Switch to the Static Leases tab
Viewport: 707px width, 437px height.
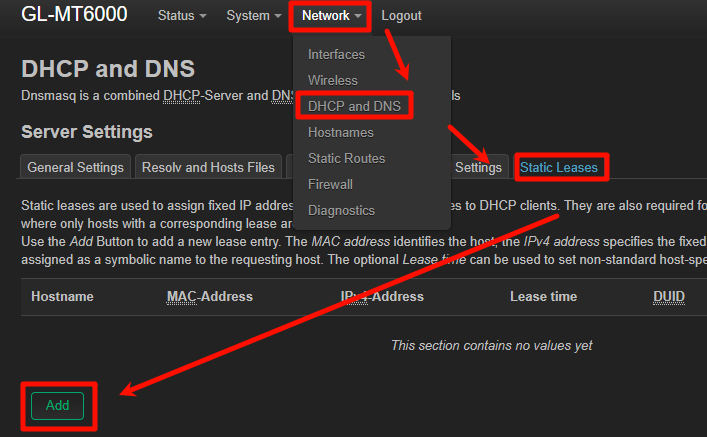coord(559,167)
